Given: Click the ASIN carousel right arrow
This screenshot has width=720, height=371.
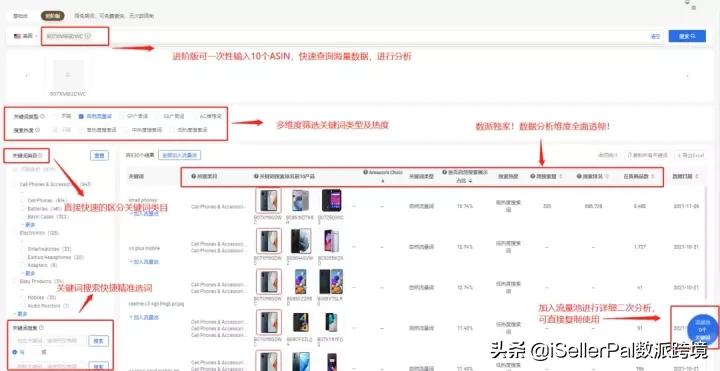Looking at the screenshot, I should (x=687, y=76).
